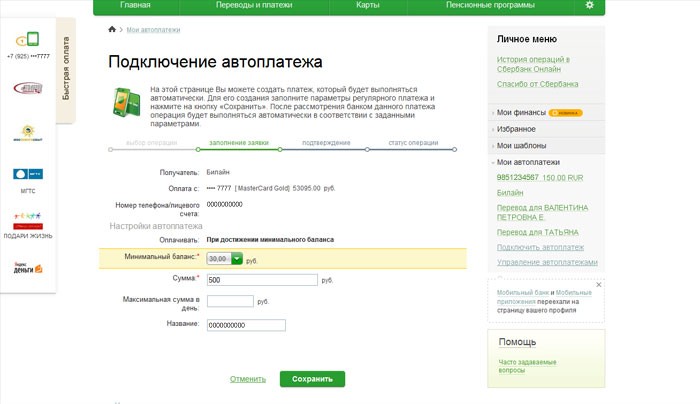Expand Избранное section
This screenshot has width=700, height=404.
coord(516,129)
